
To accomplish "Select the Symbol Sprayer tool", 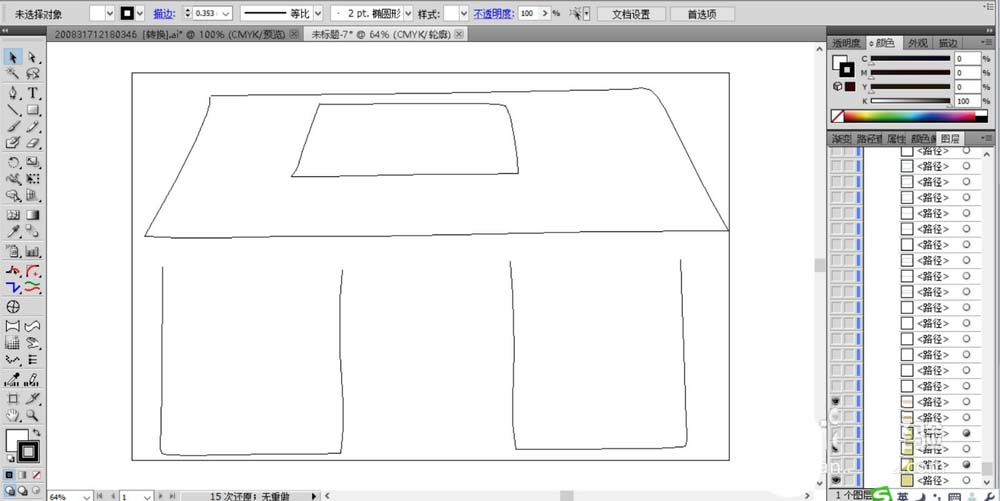I will click(x=13, y=252).
